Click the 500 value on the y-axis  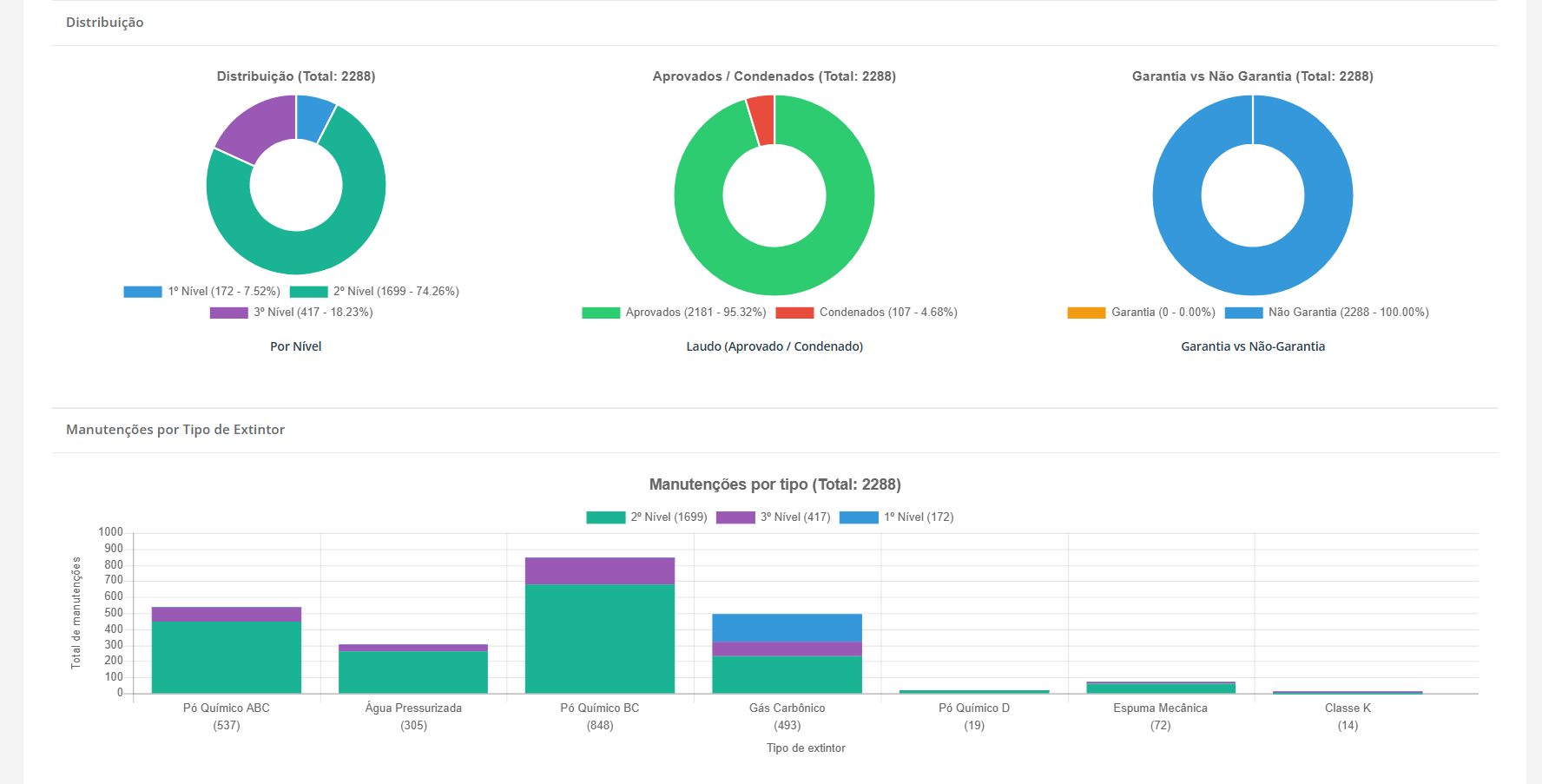(114, 613)
